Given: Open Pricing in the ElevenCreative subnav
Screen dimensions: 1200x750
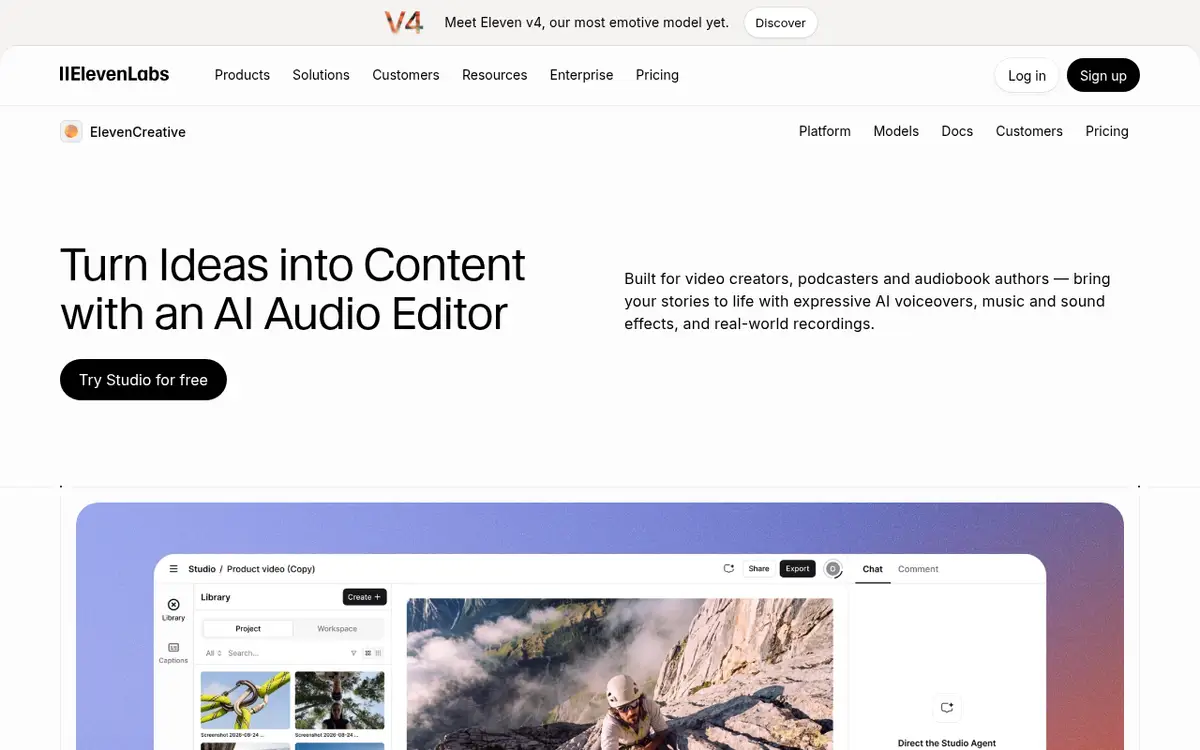Looking at the screenshot, I should [x=1107, y=131].
